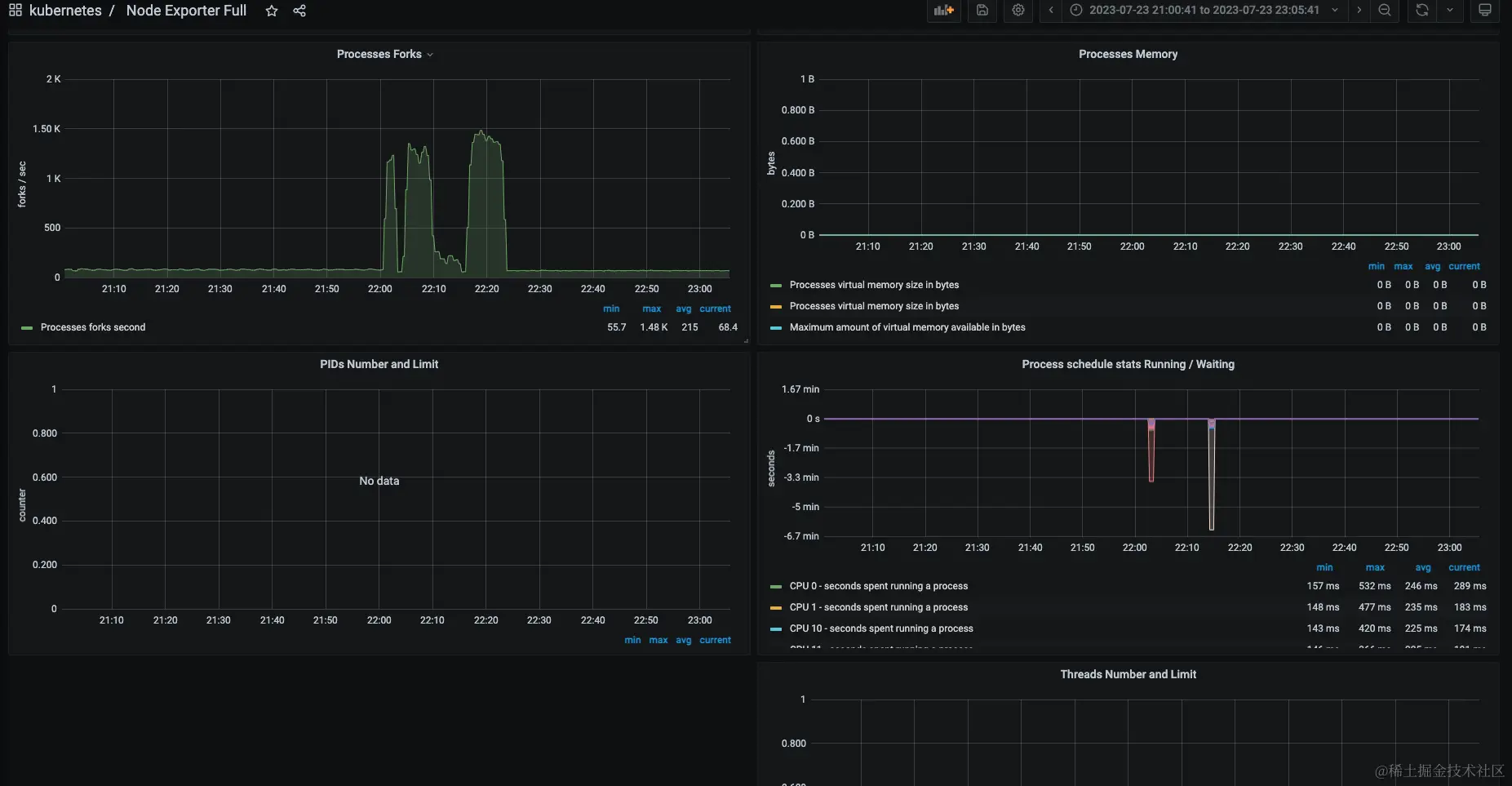Click the Node Exporter Full title

coord(186,11)
